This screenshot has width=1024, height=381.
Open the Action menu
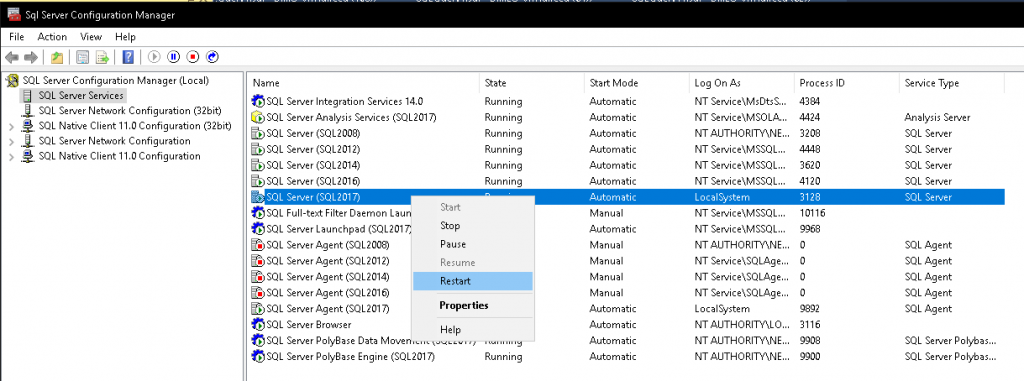click(52, 37)
